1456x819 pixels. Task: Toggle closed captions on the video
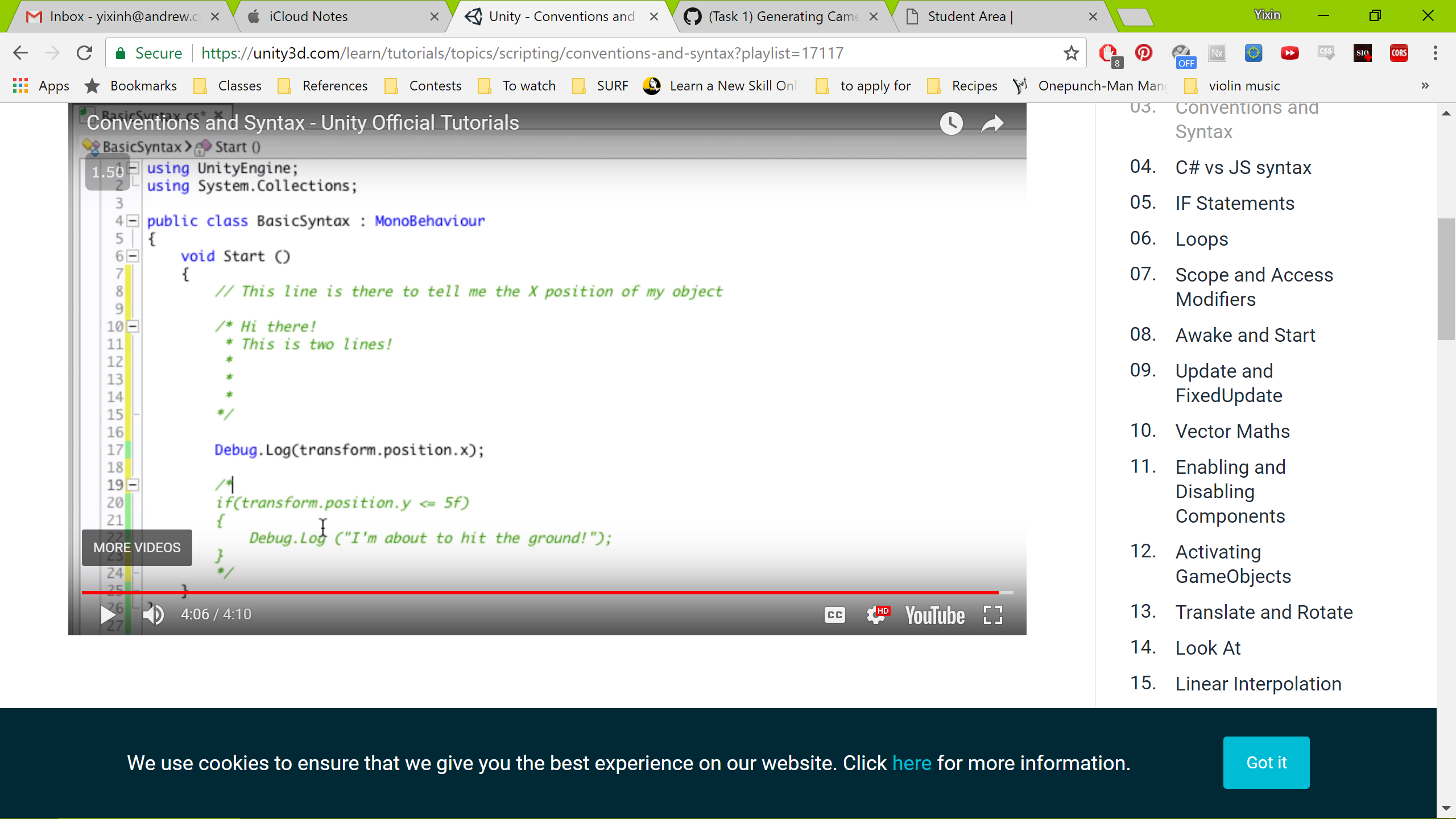click(x=834, y=615)
